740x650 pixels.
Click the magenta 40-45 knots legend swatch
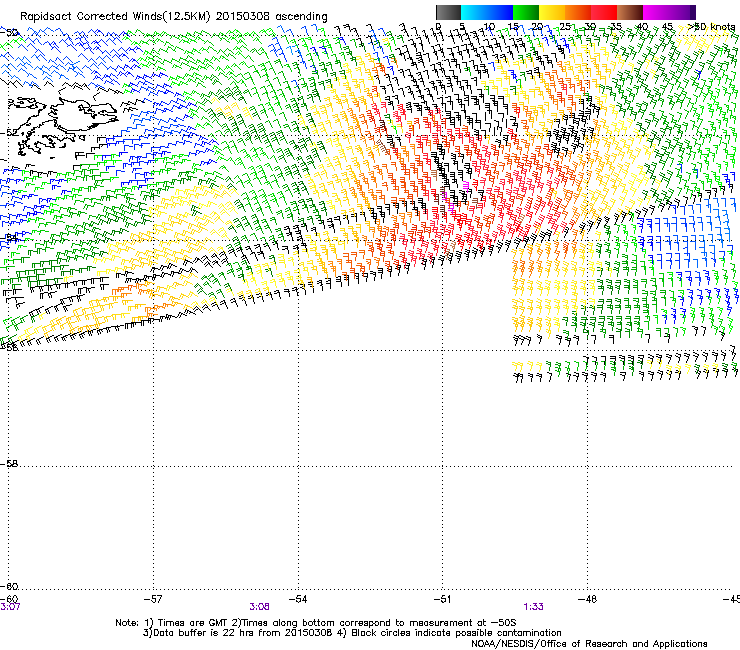point(656,12)
